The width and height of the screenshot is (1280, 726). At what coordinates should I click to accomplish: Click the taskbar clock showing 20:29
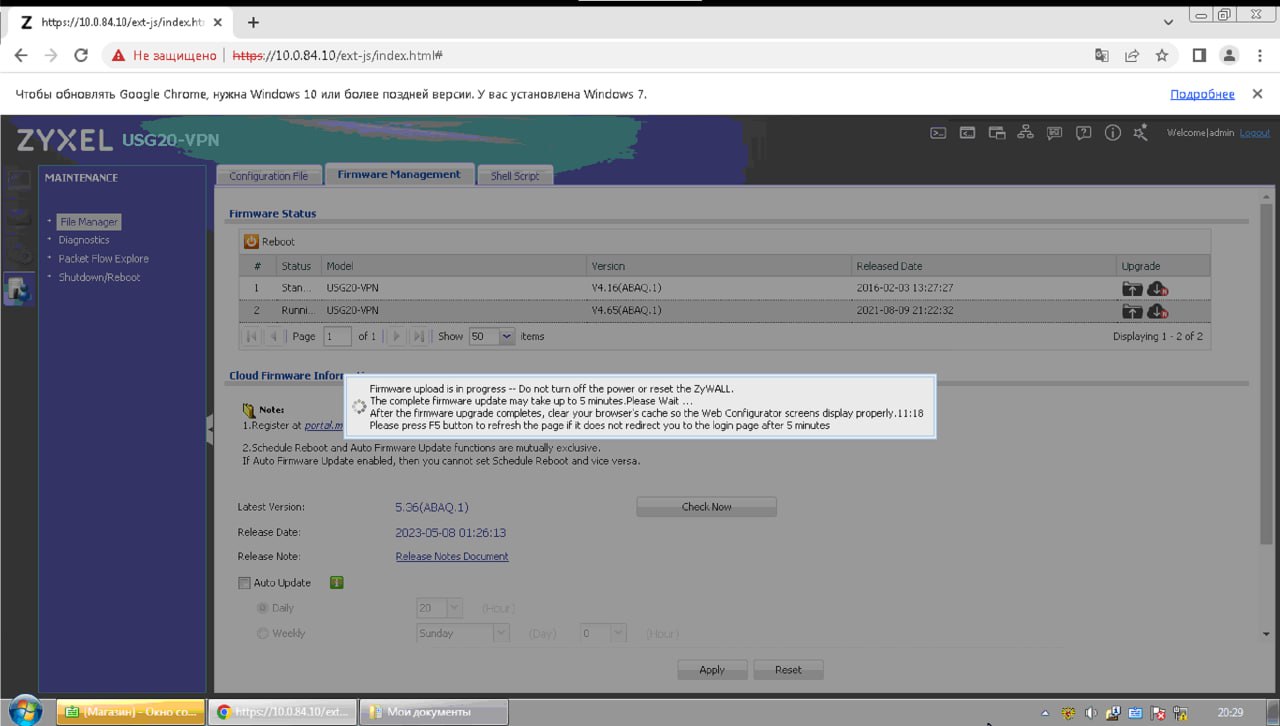point(1230,713)
